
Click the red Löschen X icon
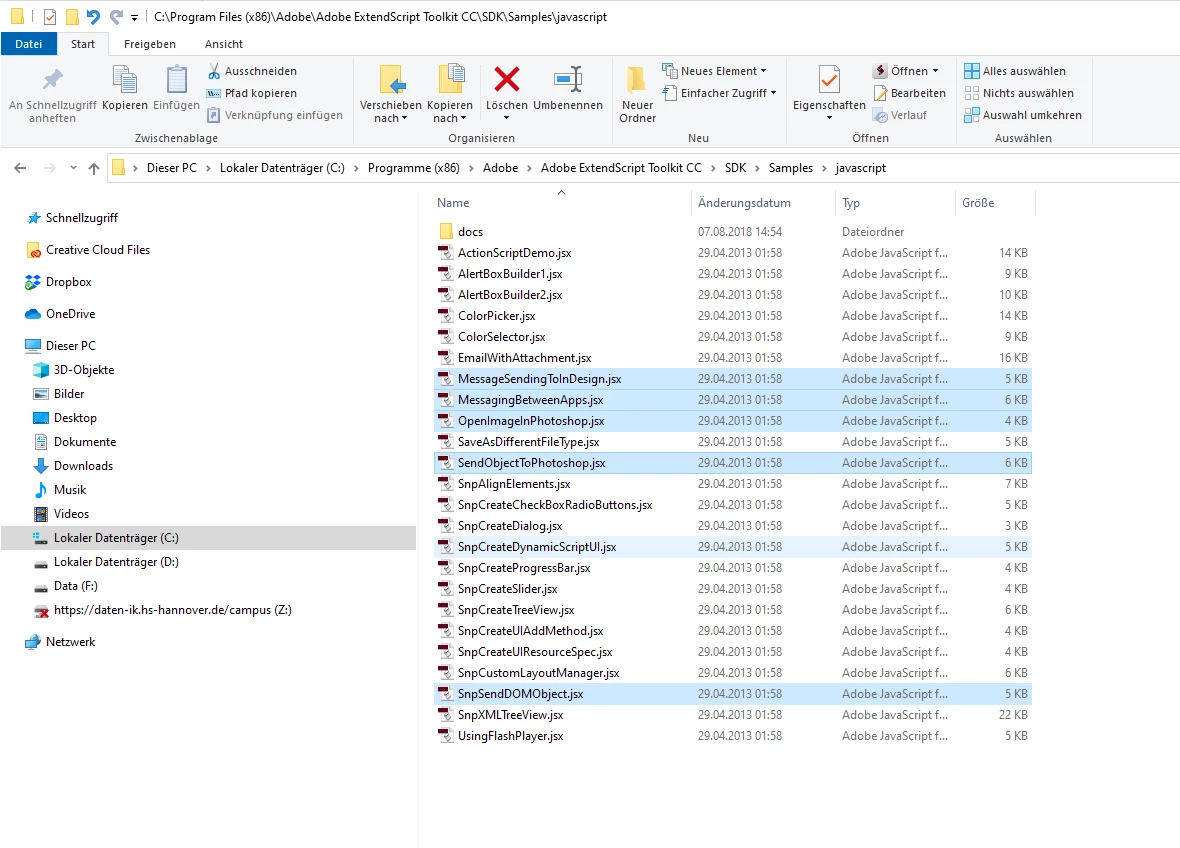click(x=506, y=78)
